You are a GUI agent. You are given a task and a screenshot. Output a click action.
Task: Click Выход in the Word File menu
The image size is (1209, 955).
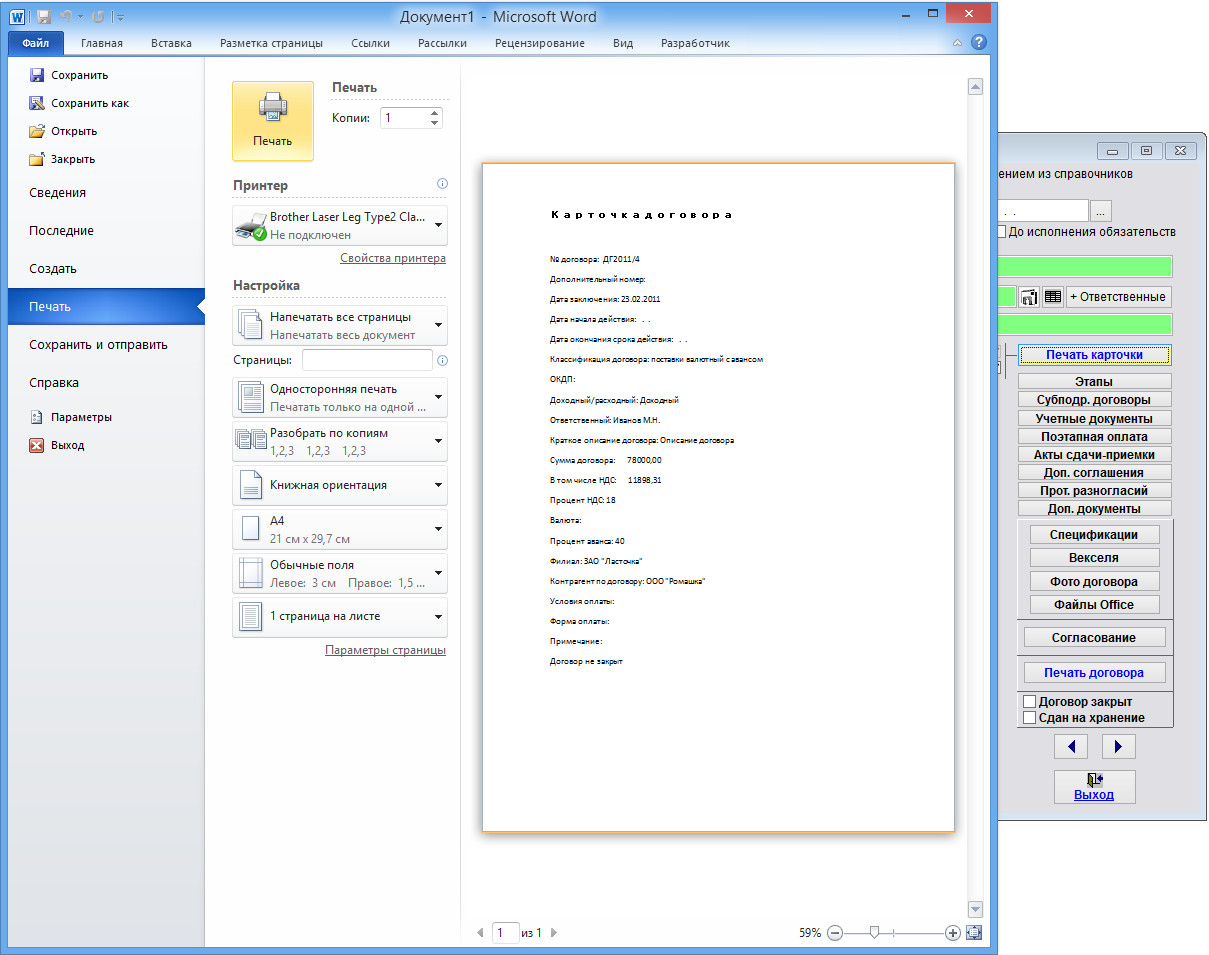click(x=57, y=445)
